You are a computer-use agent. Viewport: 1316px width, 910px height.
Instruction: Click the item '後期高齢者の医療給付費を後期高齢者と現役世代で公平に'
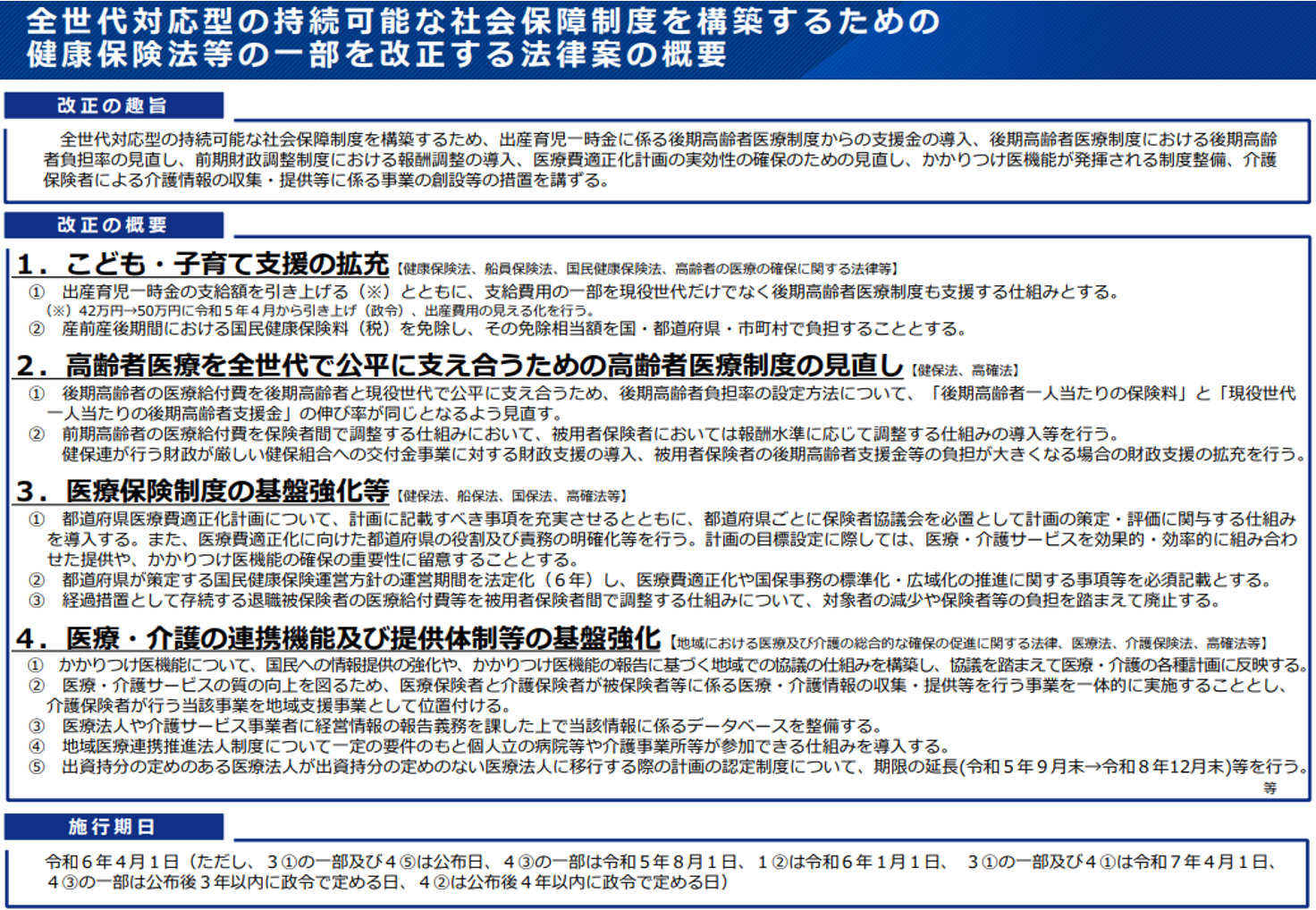tap(662, 403)
